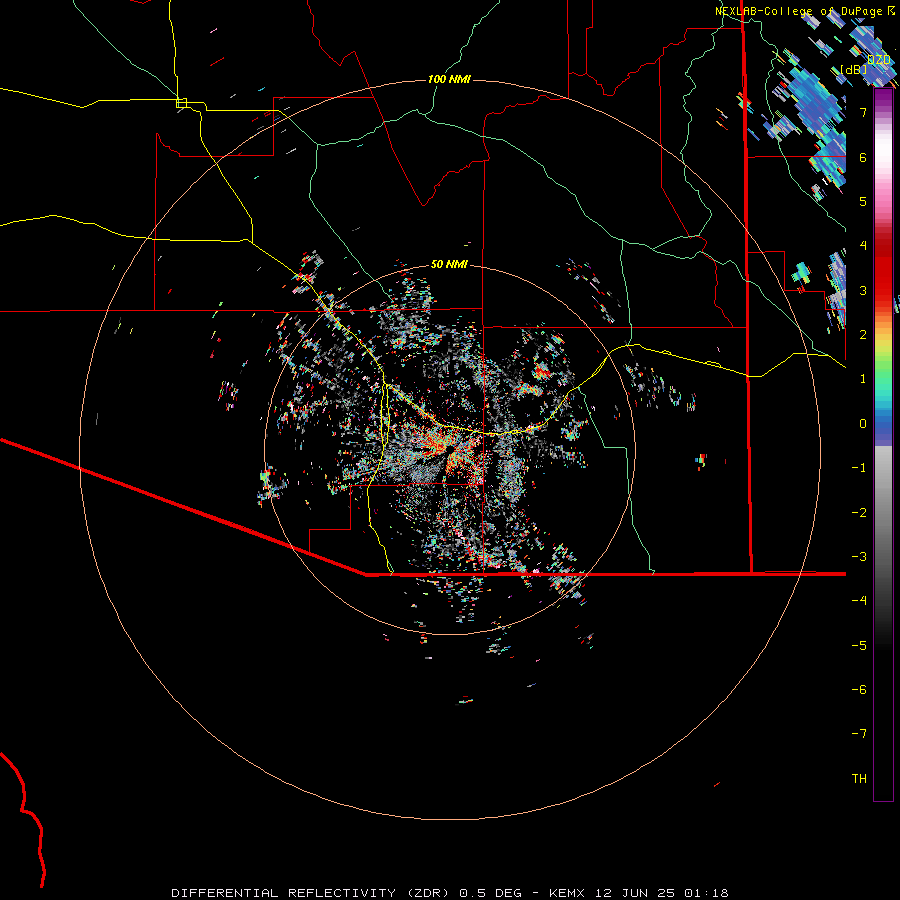The height and width of the screenshot is (900, 900).
Task: Click the '12 JUN 25 01:18' timestamp
Action: (x=661, y=893)
